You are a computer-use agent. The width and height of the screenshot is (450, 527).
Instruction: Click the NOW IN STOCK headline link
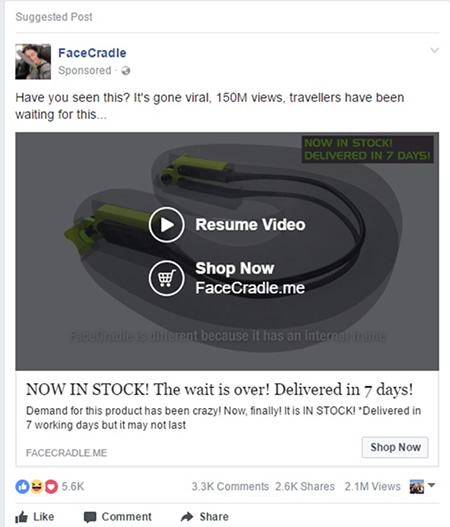point(219,390)
